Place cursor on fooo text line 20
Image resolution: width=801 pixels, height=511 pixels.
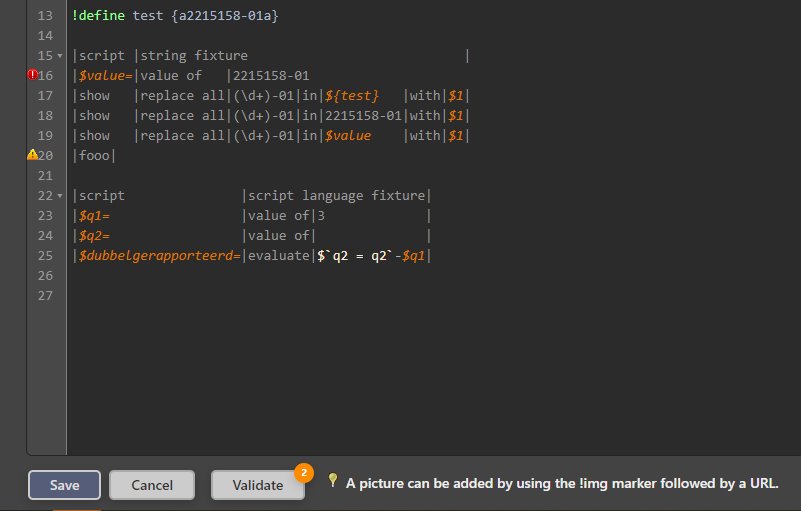[94, 155]
